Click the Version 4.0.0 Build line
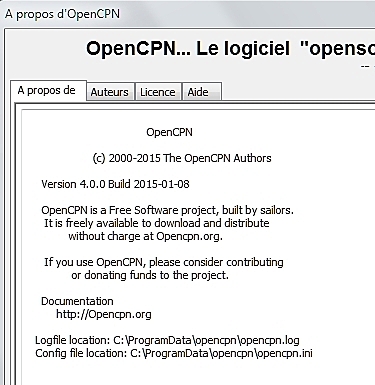The image size is (375, 385). pyautogui.click(x=115, y=184)
